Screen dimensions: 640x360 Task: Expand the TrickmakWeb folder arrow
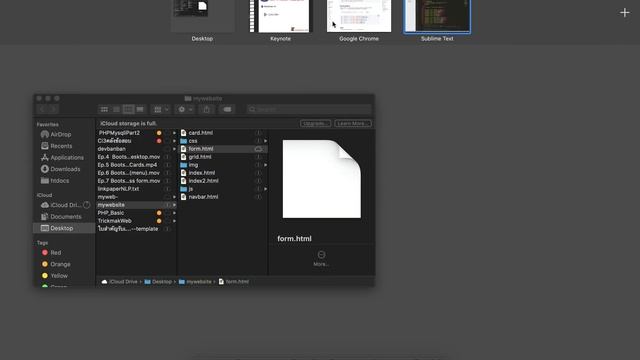[174, 221]
